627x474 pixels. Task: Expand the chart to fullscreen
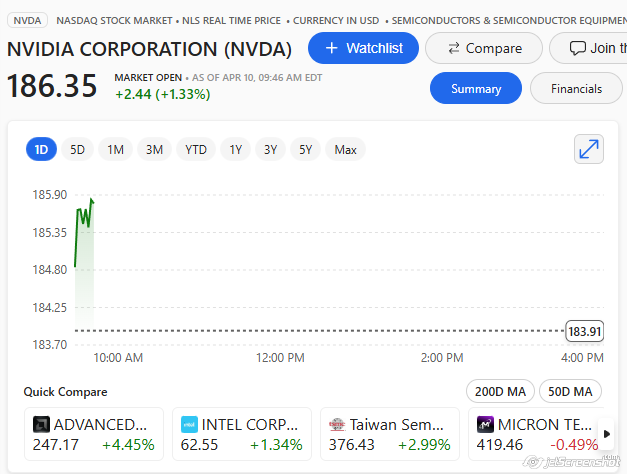(x=589, y=149)
